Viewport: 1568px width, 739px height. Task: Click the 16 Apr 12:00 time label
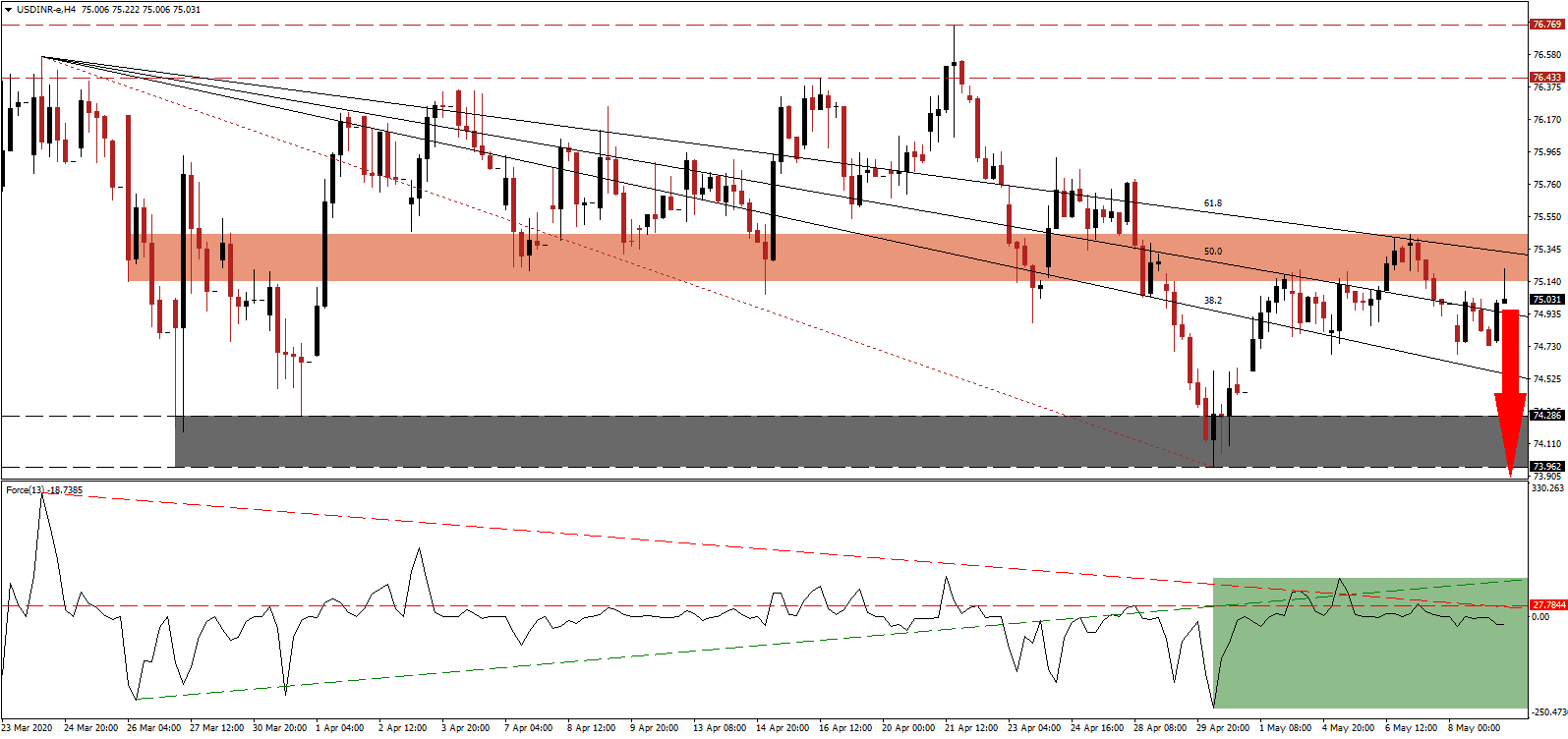(845, 728)
